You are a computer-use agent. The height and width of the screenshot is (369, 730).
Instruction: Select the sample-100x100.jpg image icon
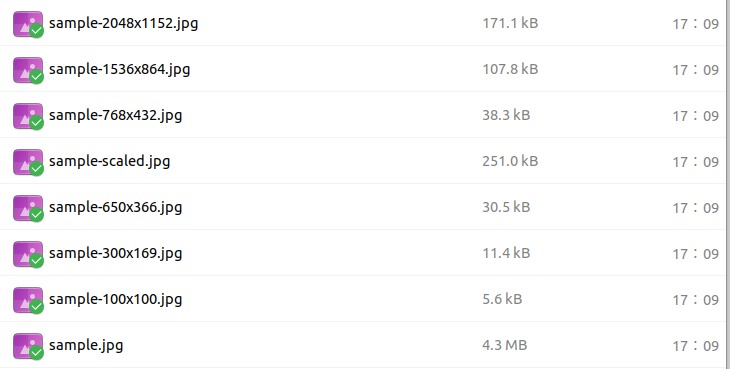28,300
